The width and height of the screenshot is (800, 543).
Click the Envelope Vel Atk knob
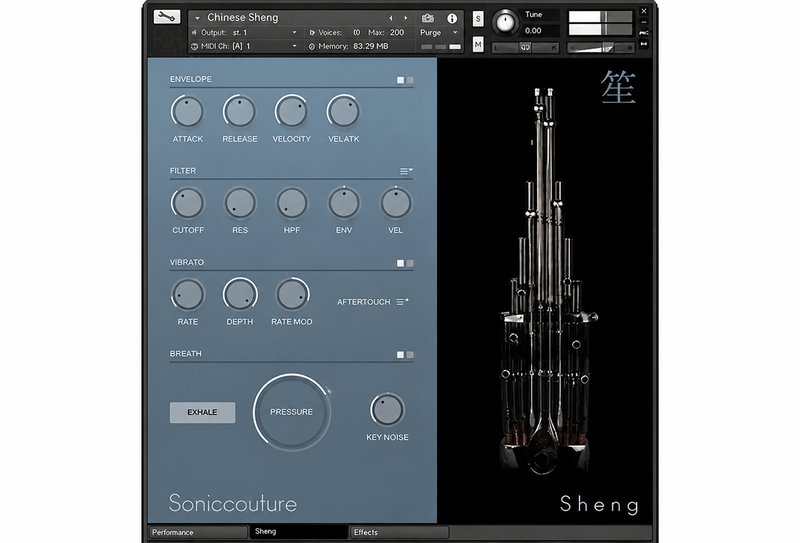coord(343,111)
